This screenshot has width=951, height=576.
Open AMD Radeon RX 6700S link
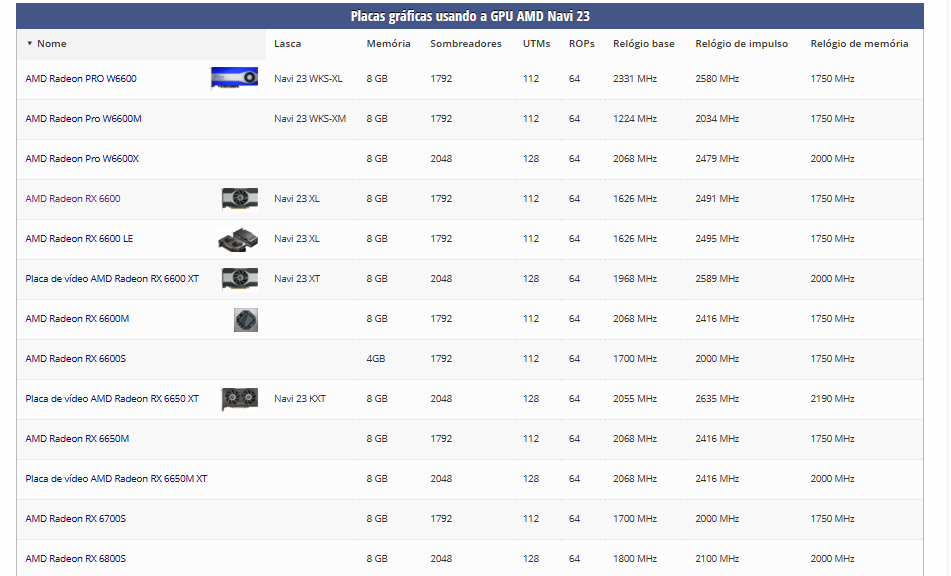coord(75,518)
